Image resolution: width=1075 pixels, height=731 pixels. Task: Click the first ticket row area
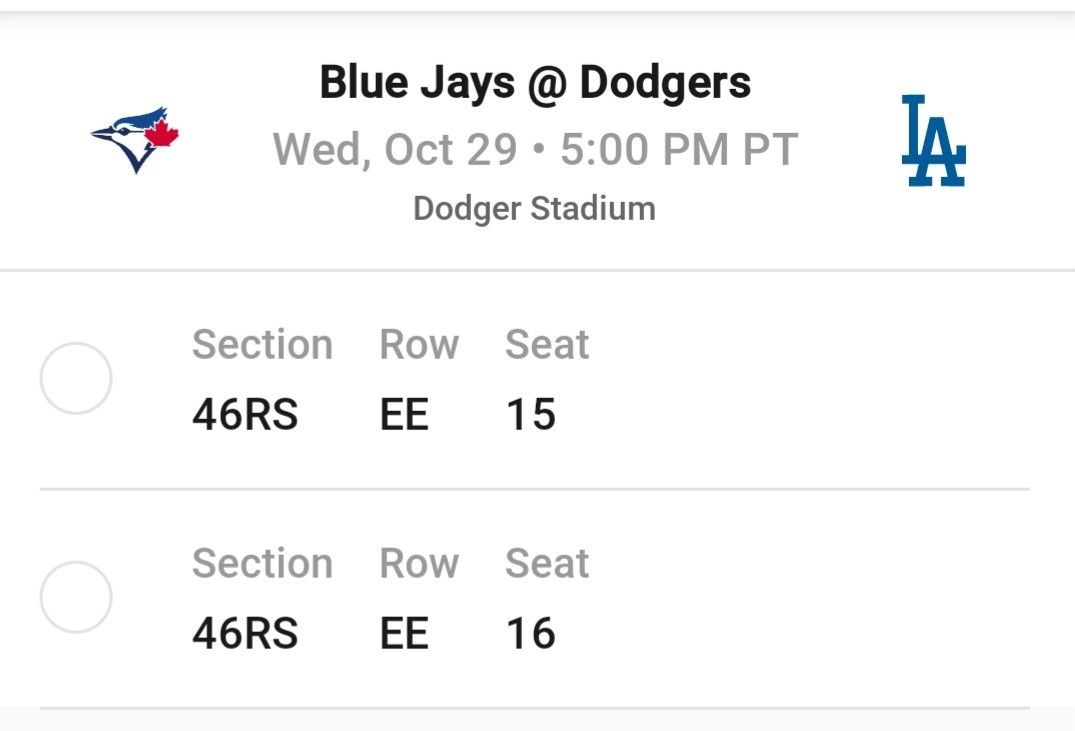537,380
